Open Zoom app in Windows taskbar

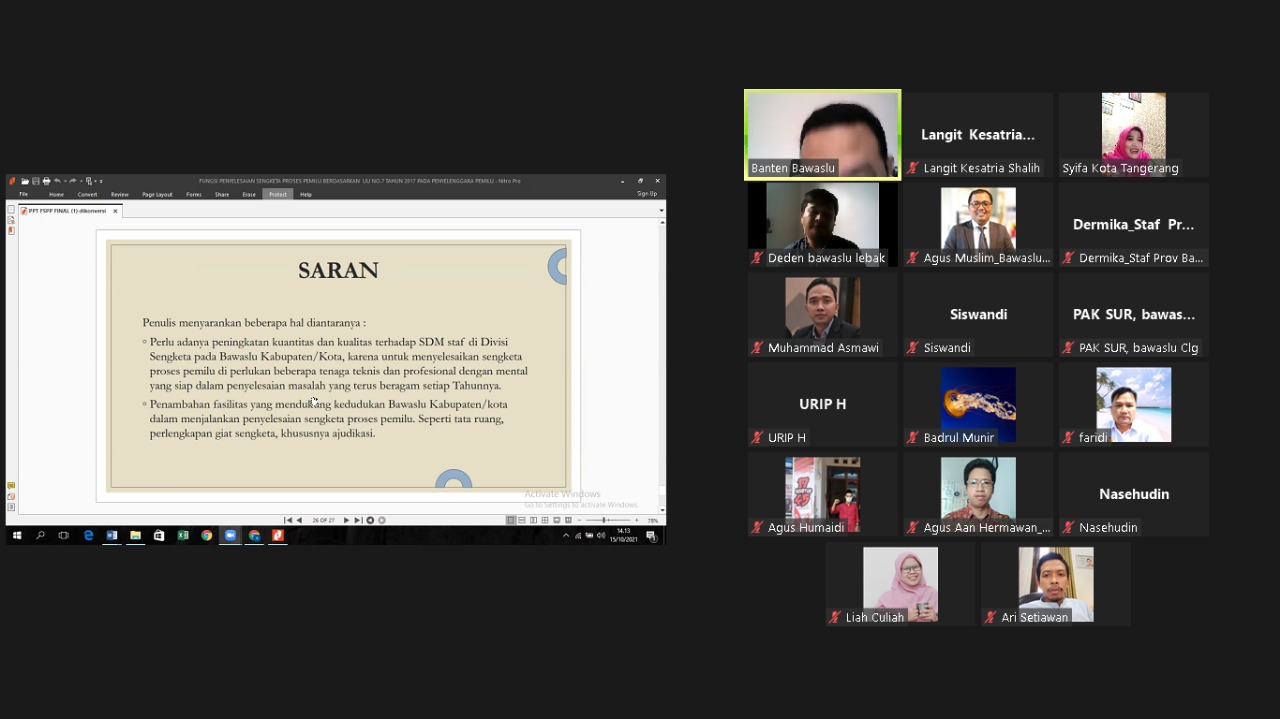tap(230, 536)
